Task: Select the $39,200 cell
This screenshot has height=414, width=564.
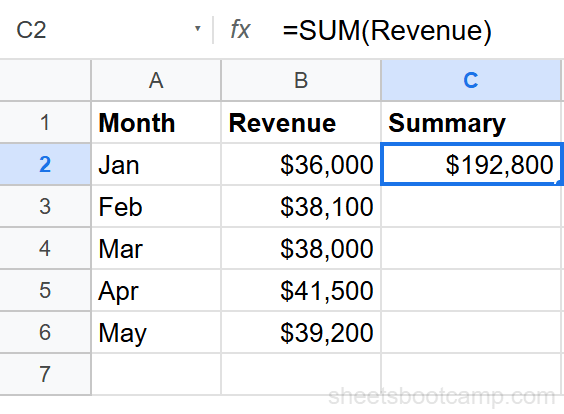Action: 301,332
